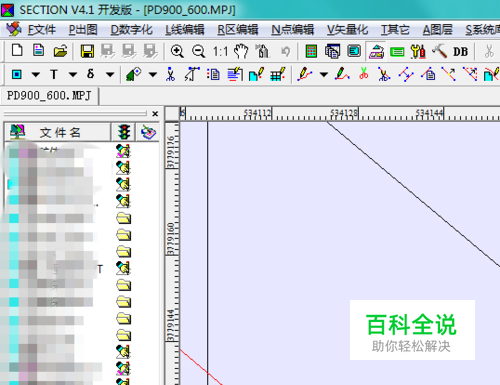Click the pencil-and-grid edit icon
This screenshot has width=500, height=385.
[x=278, y=74]
